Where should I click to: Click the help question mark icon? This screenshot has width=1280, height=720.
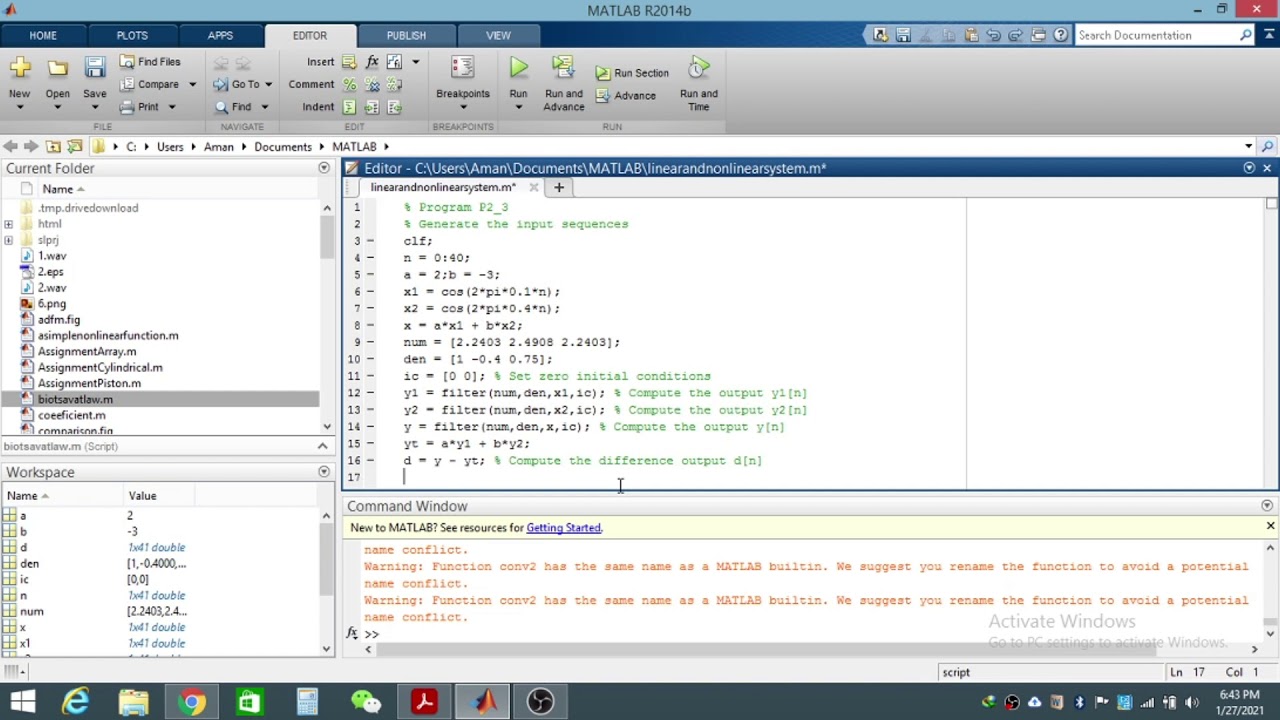[1060, 35]
